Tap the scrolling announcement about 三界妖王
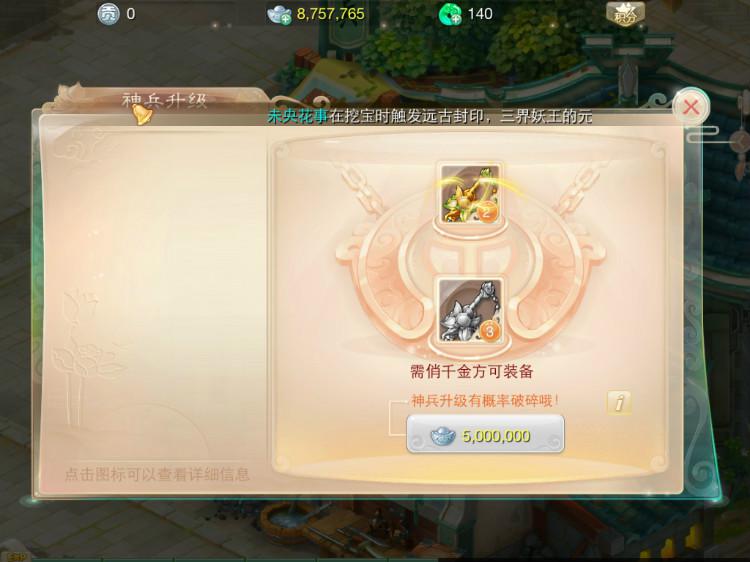The height and width of the screenshot is (562, 750). point(430,116)
